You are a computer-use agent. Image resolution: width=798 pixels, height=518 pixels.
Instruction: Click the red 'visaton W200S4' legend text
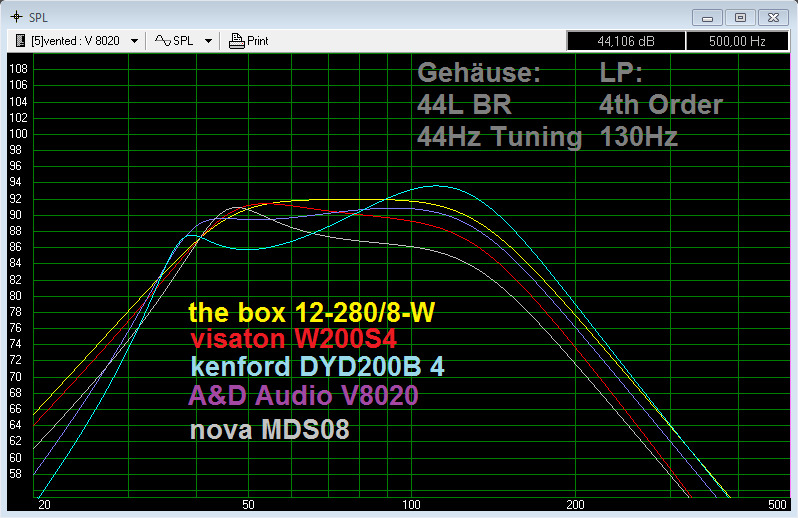293,338
